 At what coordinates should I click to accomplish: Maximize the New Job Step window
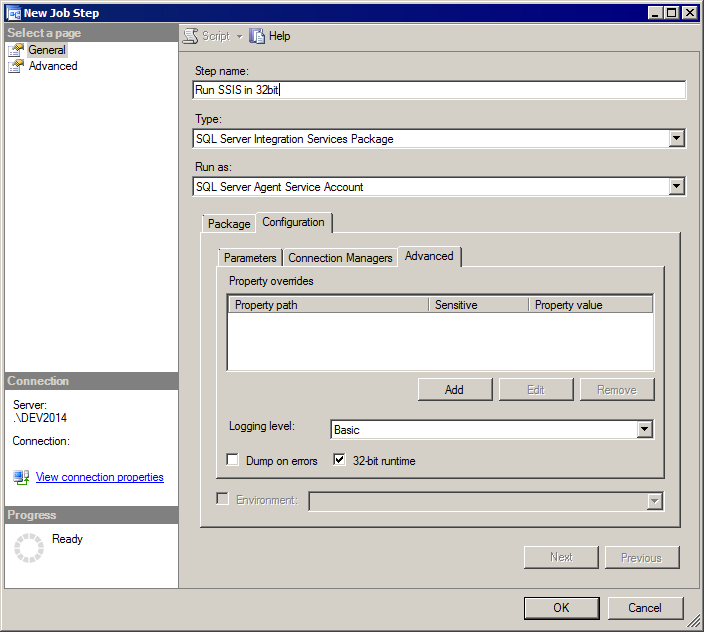[672, 13]
